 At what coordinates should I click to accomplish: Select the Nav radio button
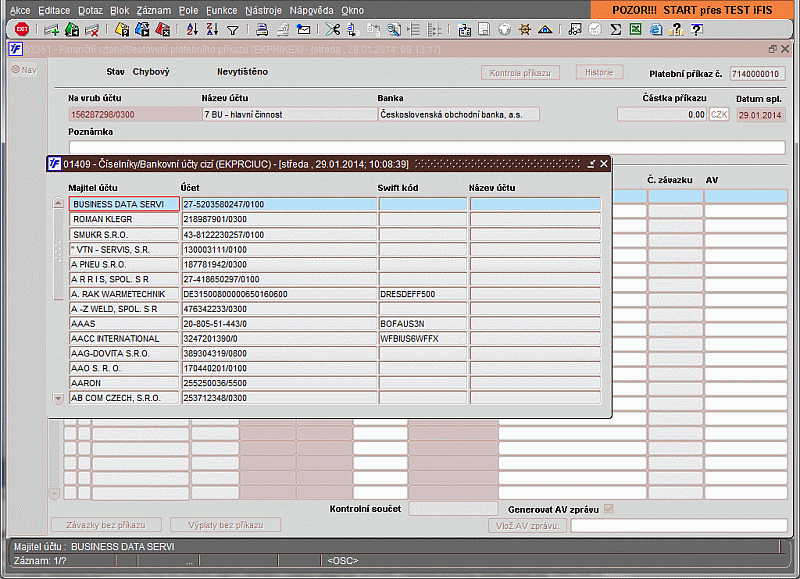click(x=15, y=69)
